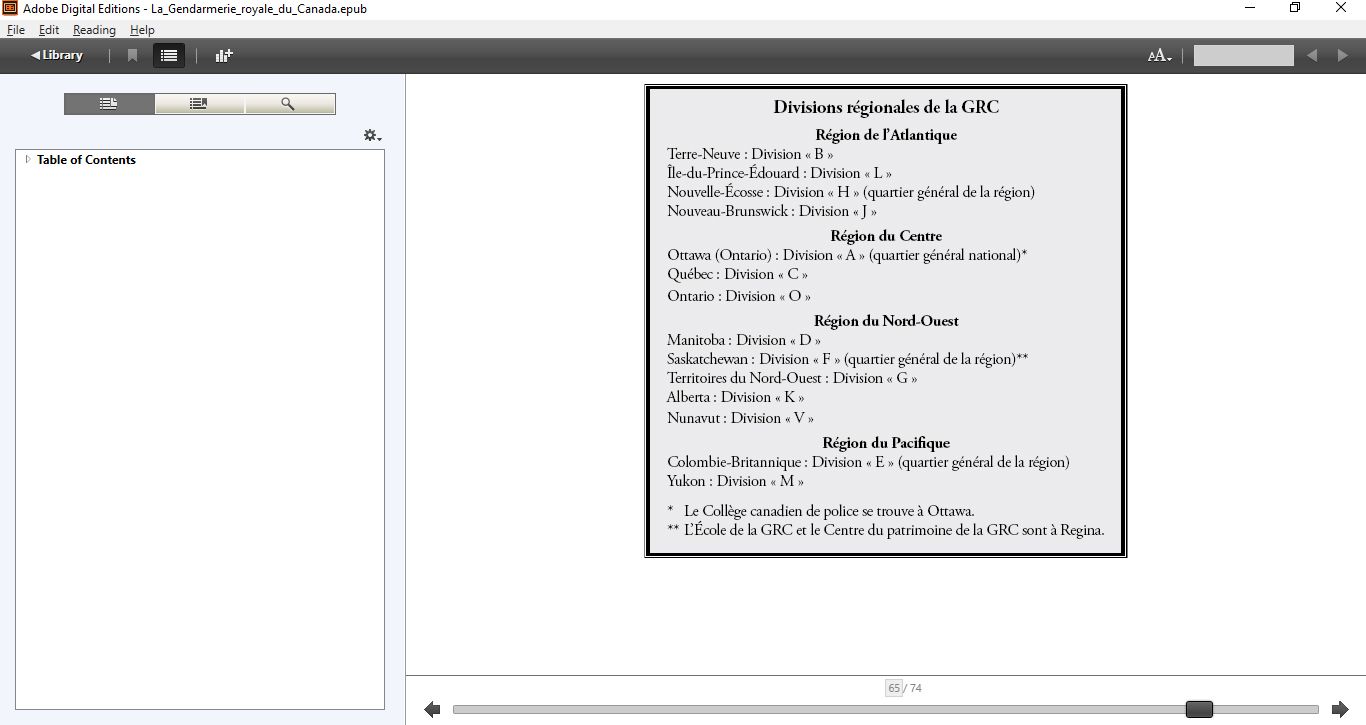Click the 'Région du Nord-Ouest' heading
The height and width of the screenshot is (725, 1366).
click(x=886, y=321)
